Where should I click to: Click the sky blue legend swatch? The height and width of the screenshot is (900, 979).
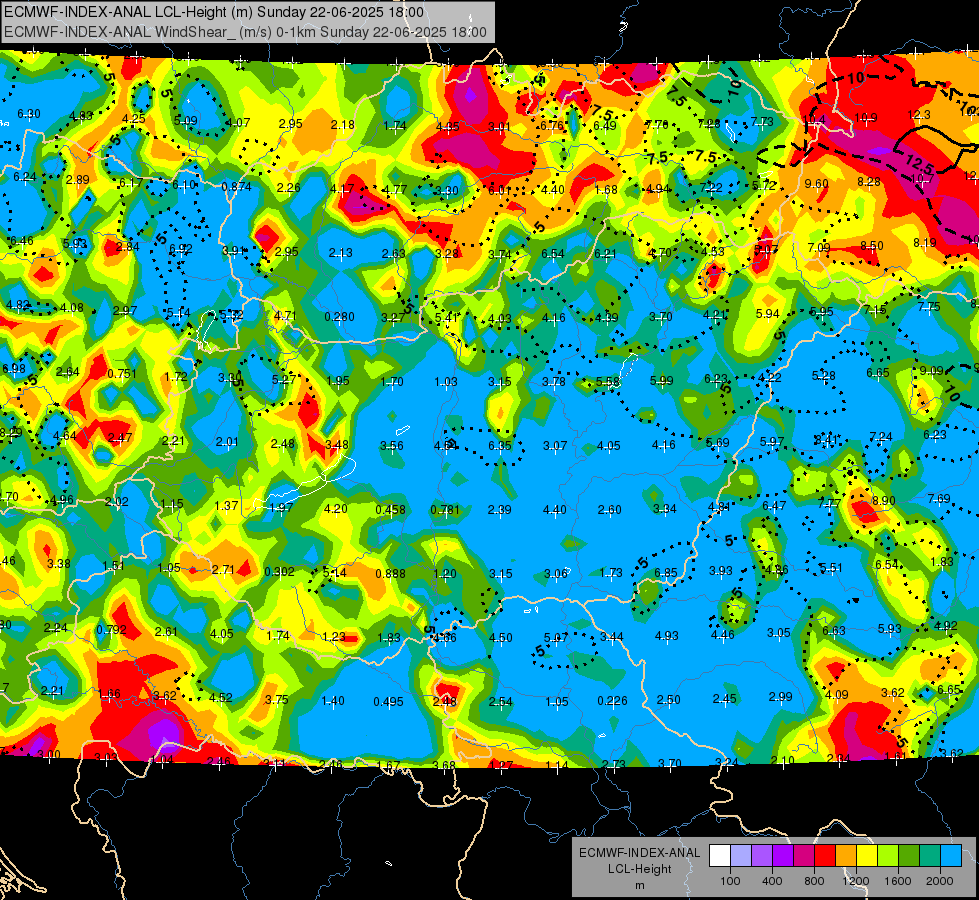[950, 856]
